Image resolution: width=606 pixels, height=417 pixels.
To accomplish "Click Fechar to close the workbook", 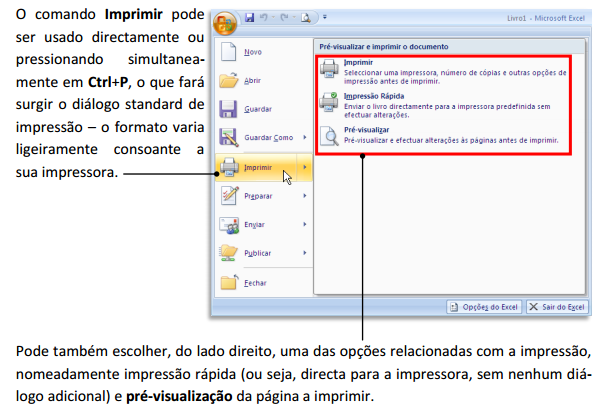I will tap(254, 283).
